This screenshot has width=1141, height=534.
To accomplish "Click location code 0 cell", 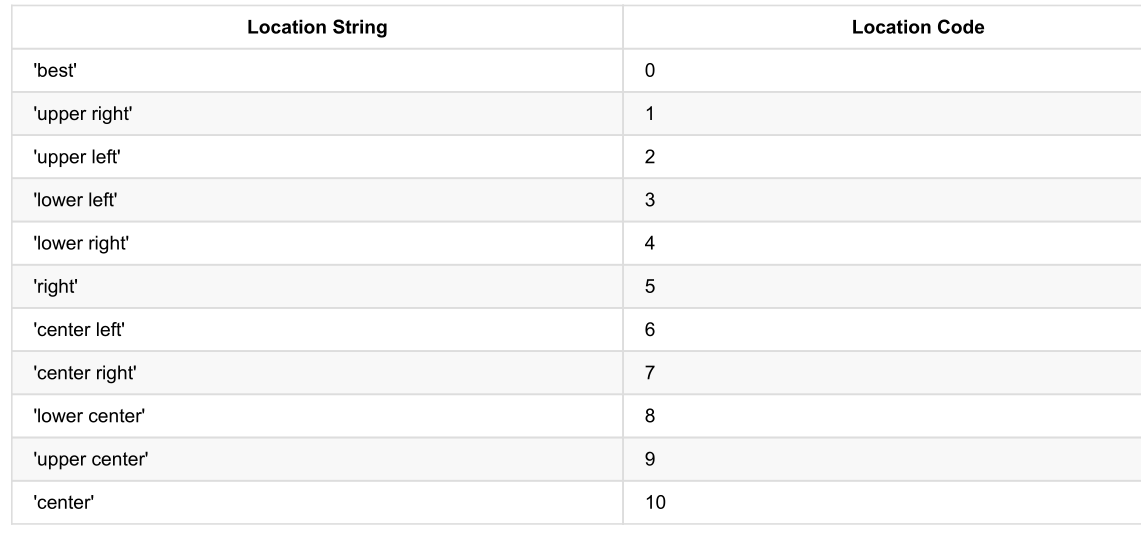I will 650,71.
